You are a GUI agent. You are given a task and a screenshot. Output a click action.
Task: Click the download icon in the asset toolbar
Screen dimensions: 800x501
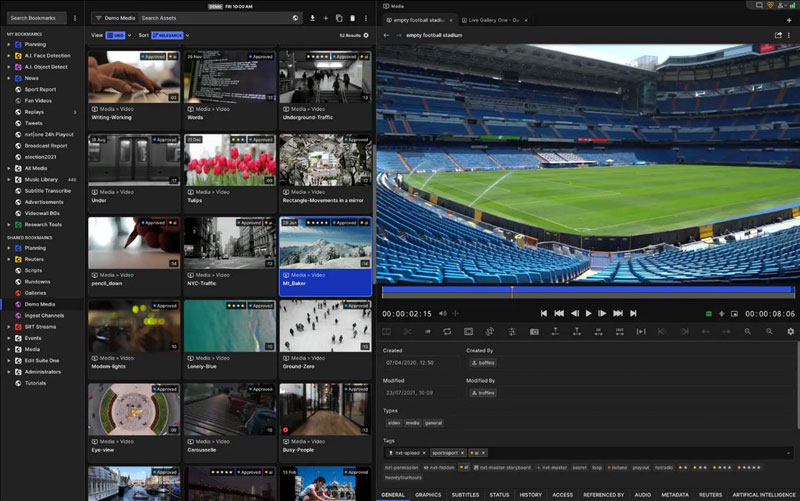312,18
